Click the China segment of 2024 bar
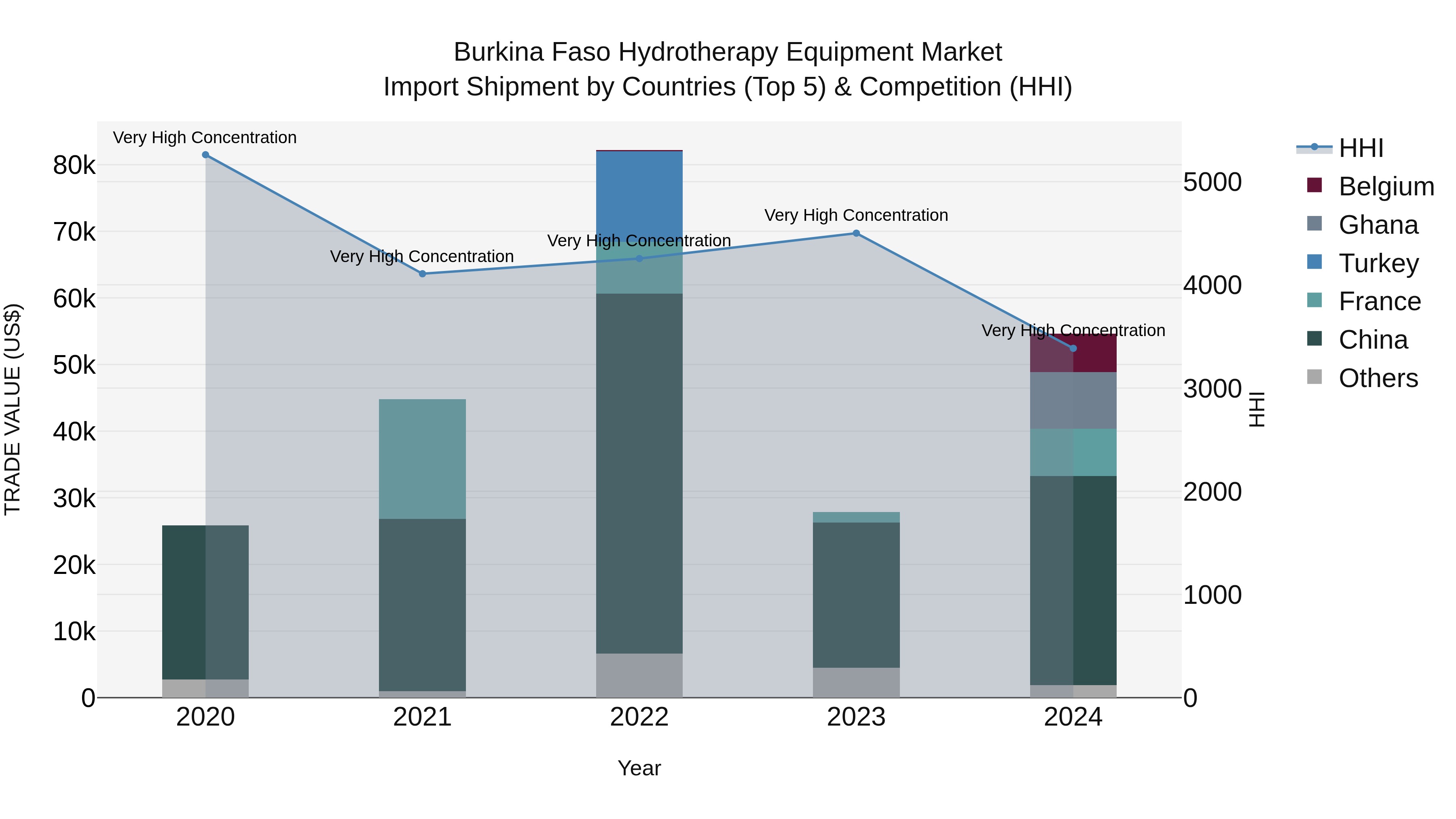The height and width of the screenshot is (819, 1456). click(x=1073, y=580)
